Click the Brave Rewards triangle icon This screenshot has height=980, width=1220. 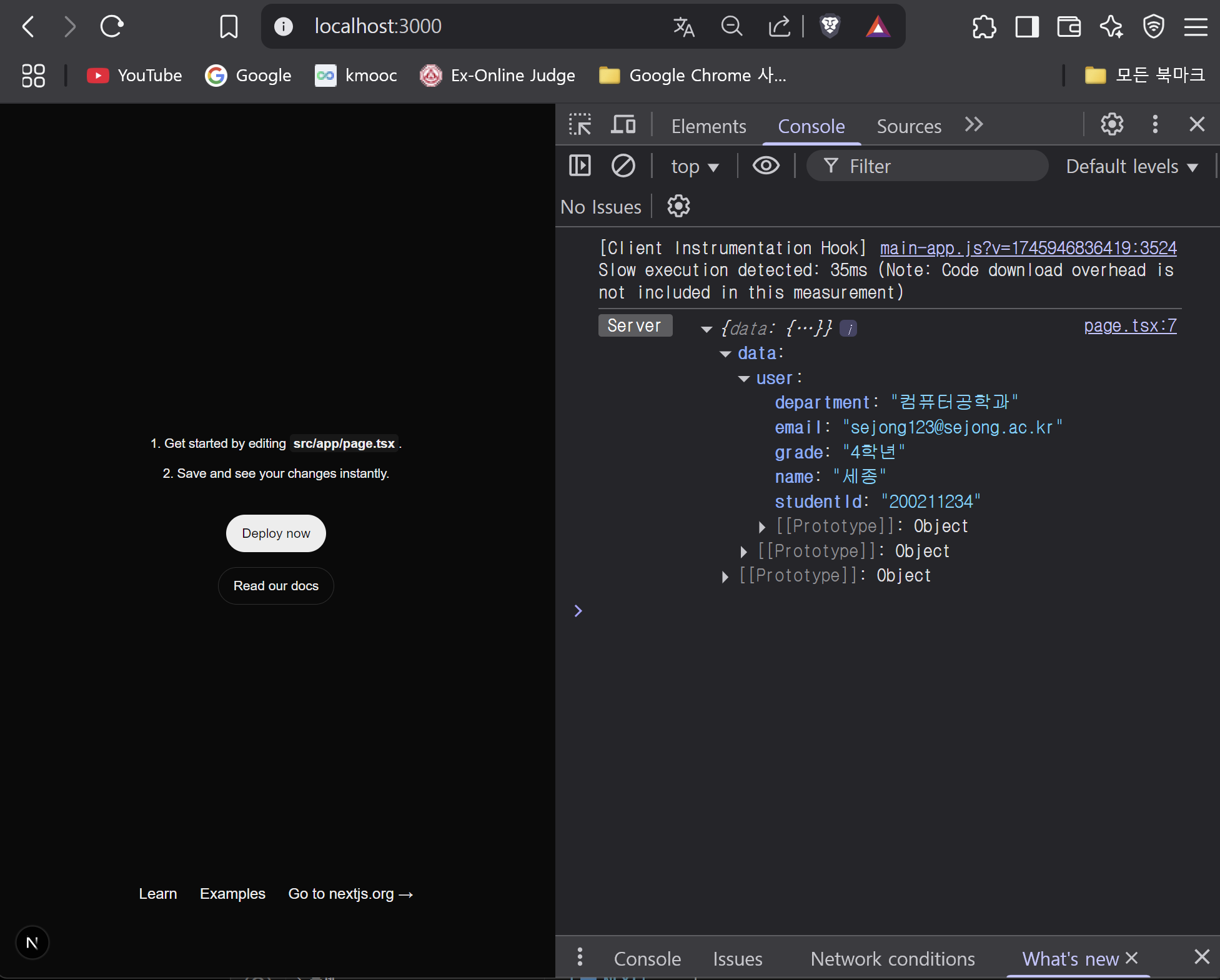coord(878,26)
